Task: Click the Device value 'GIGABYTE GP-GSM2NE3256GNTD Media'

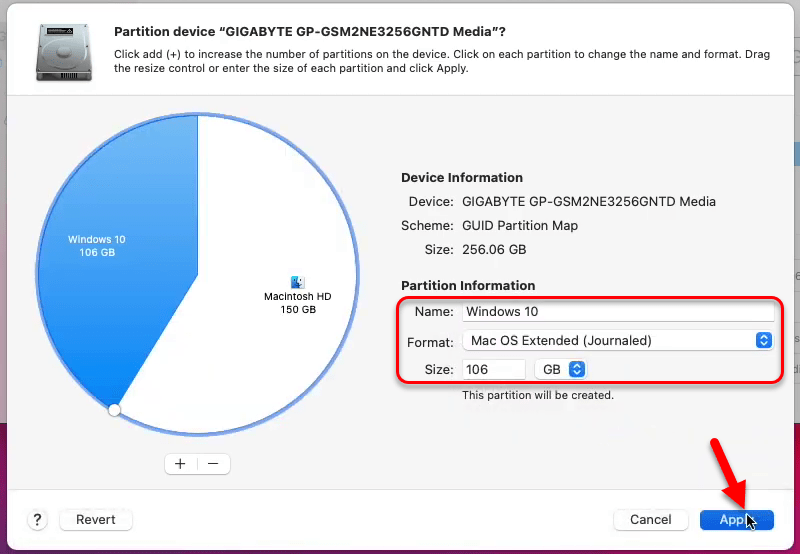Action: click(x=589, y=202)
